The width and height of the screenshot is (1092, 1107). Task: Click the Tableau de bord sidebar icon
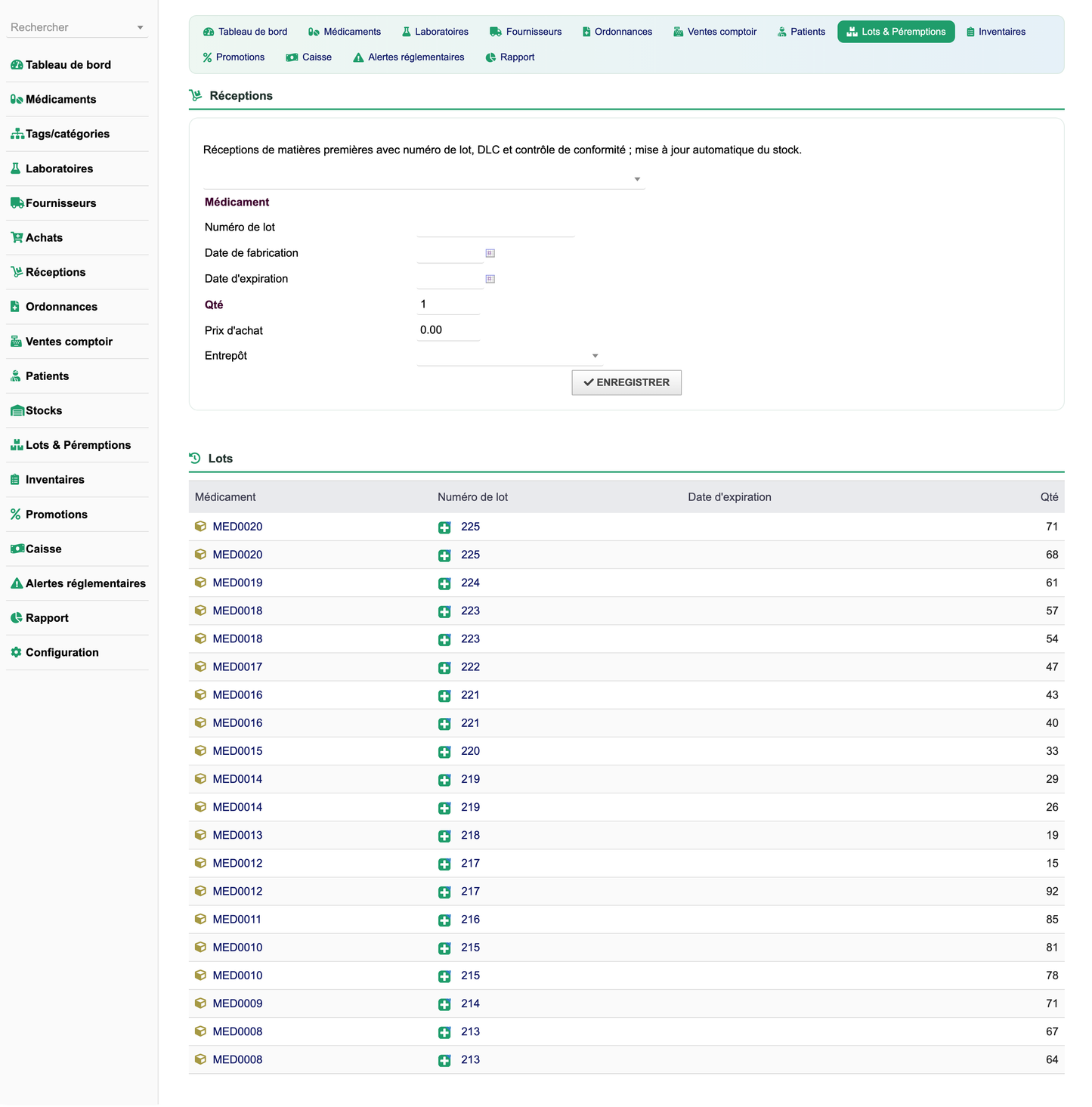pos(17,65)
